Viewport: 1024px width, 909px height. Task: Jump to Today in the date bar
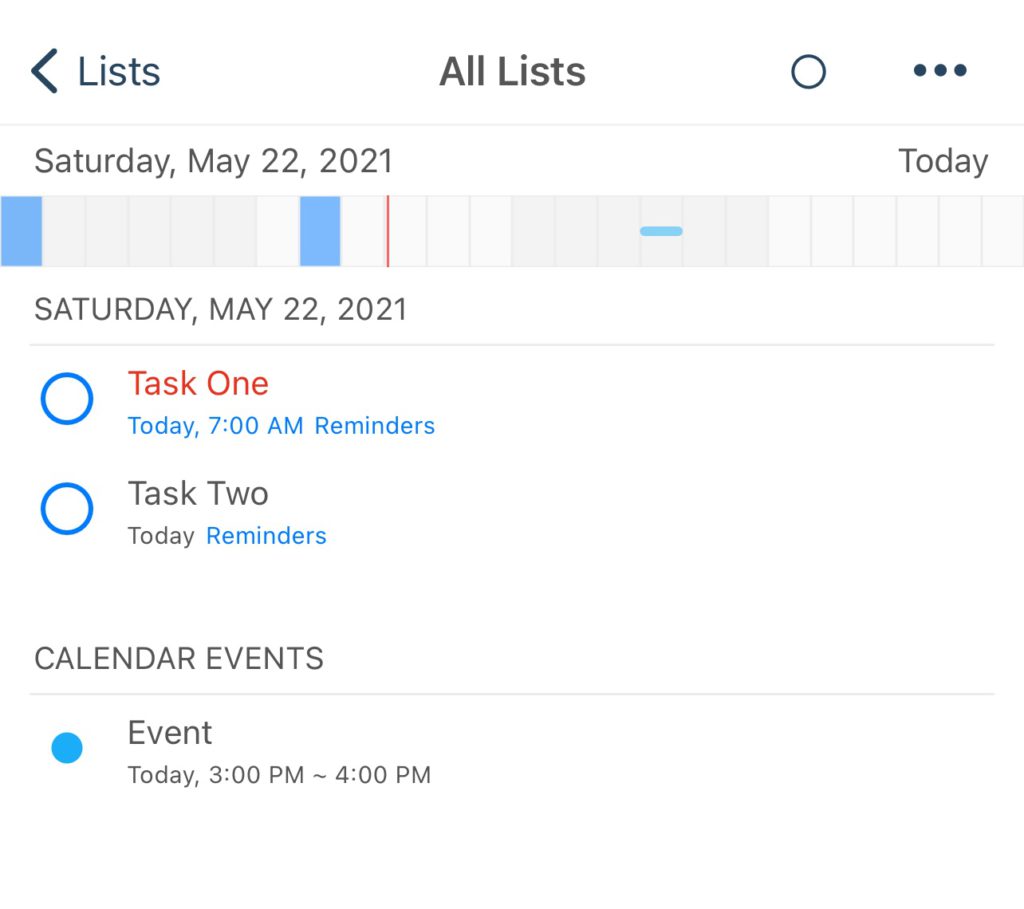tap(943, 161)
